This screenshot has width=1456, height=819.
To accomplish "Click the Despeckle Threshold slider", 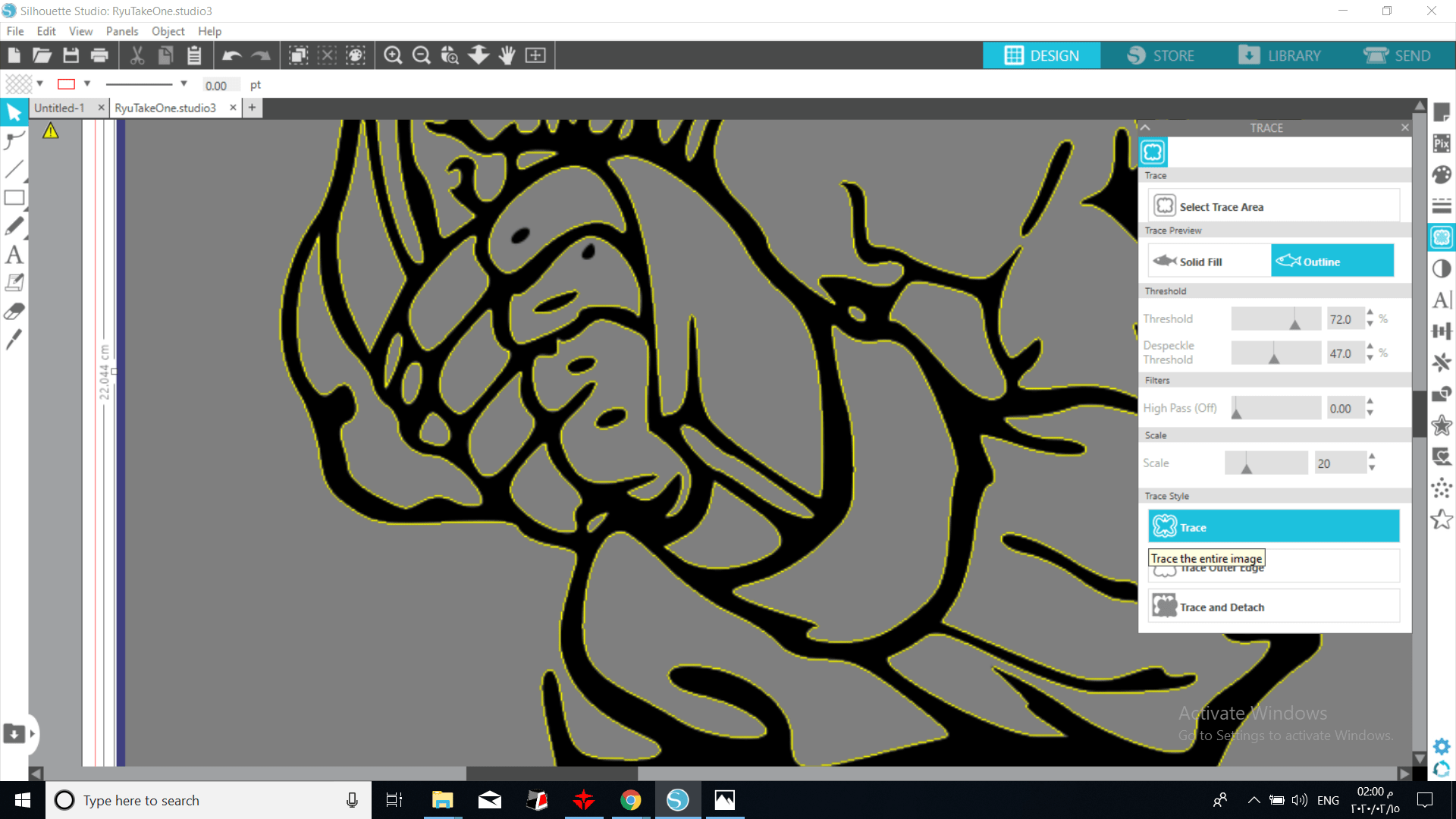I will tap(1276, 353).
